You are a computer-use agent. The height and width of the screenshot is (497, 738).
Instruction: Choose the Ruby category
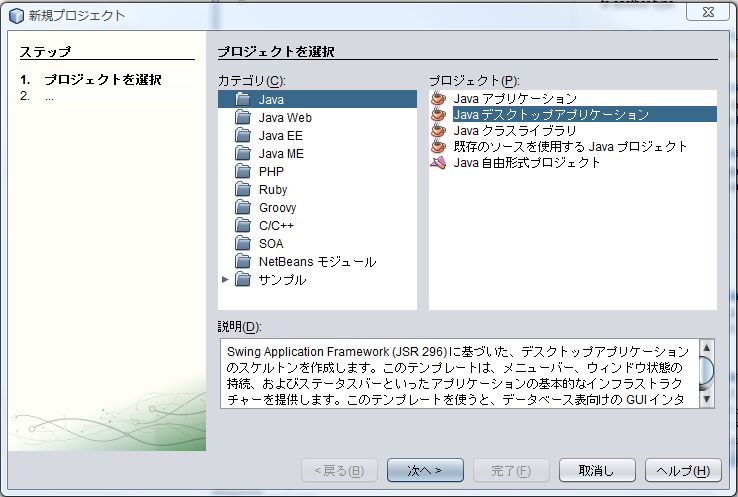coord(273,190)
